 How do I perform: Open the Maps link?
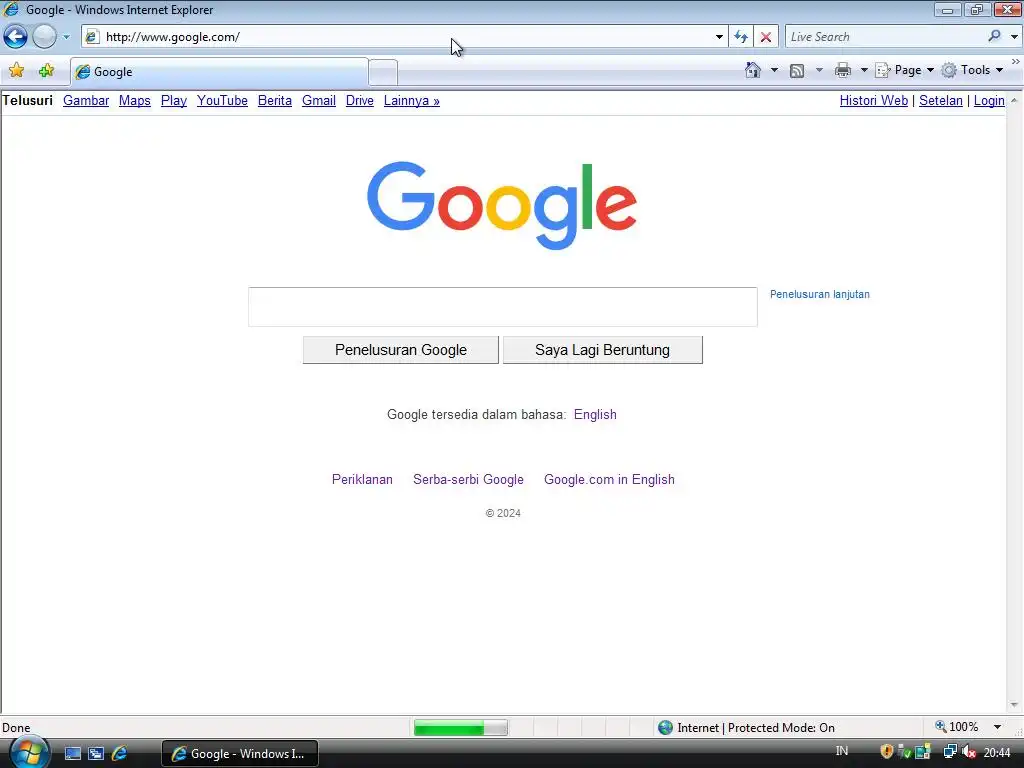pyautogui.click(x=135, y=101)
